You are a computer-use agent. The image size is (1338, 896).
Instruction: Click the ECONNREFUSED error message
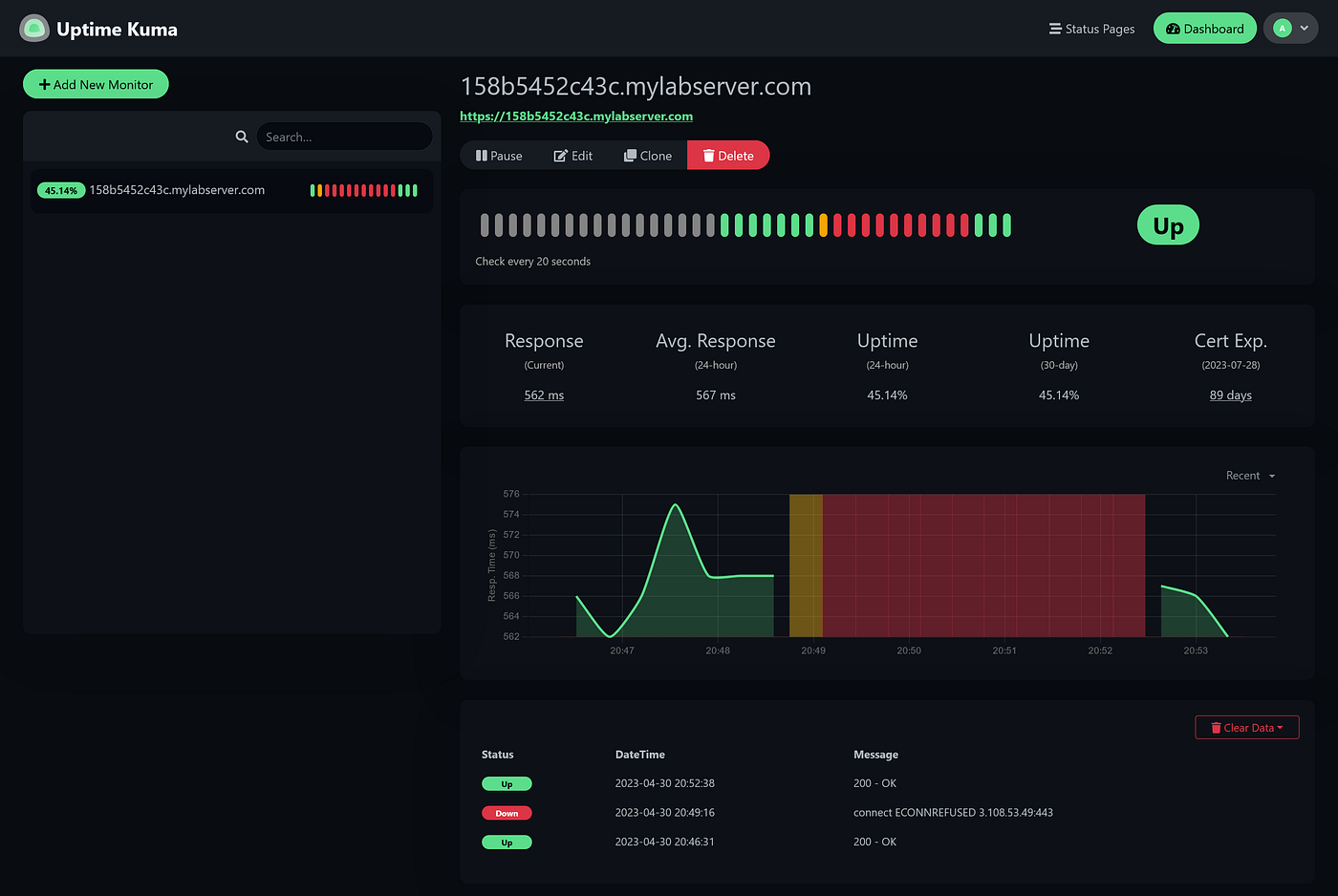[x=953, y=813]
